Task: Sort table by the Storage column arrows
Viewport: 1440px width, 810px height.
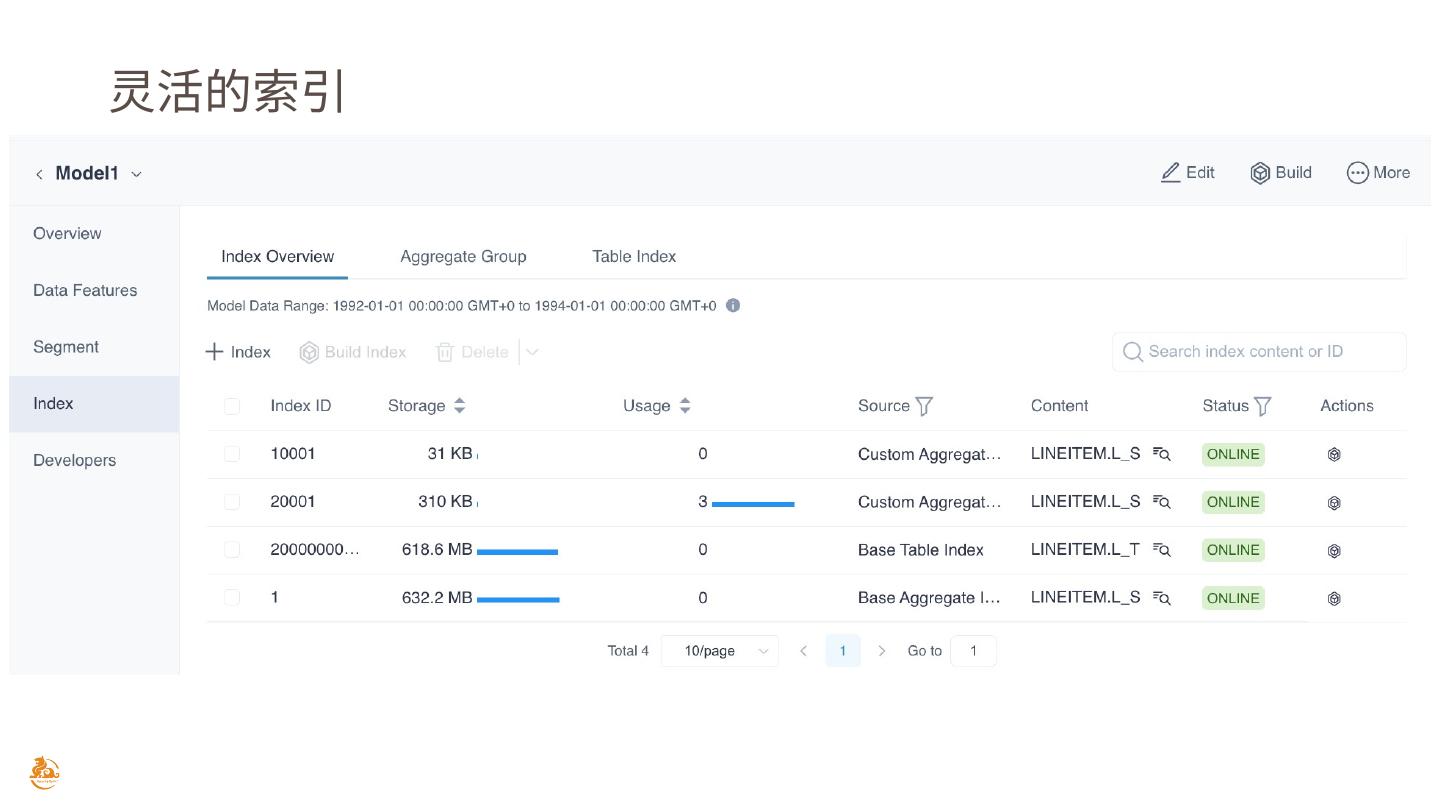Action: click(460, 406)
